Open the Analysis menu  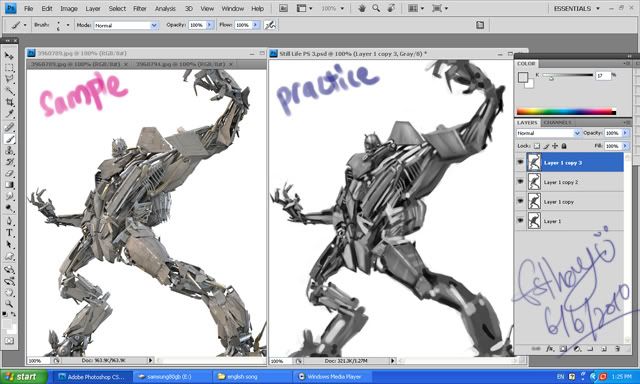pyautogui.click(x=165, y=8)
